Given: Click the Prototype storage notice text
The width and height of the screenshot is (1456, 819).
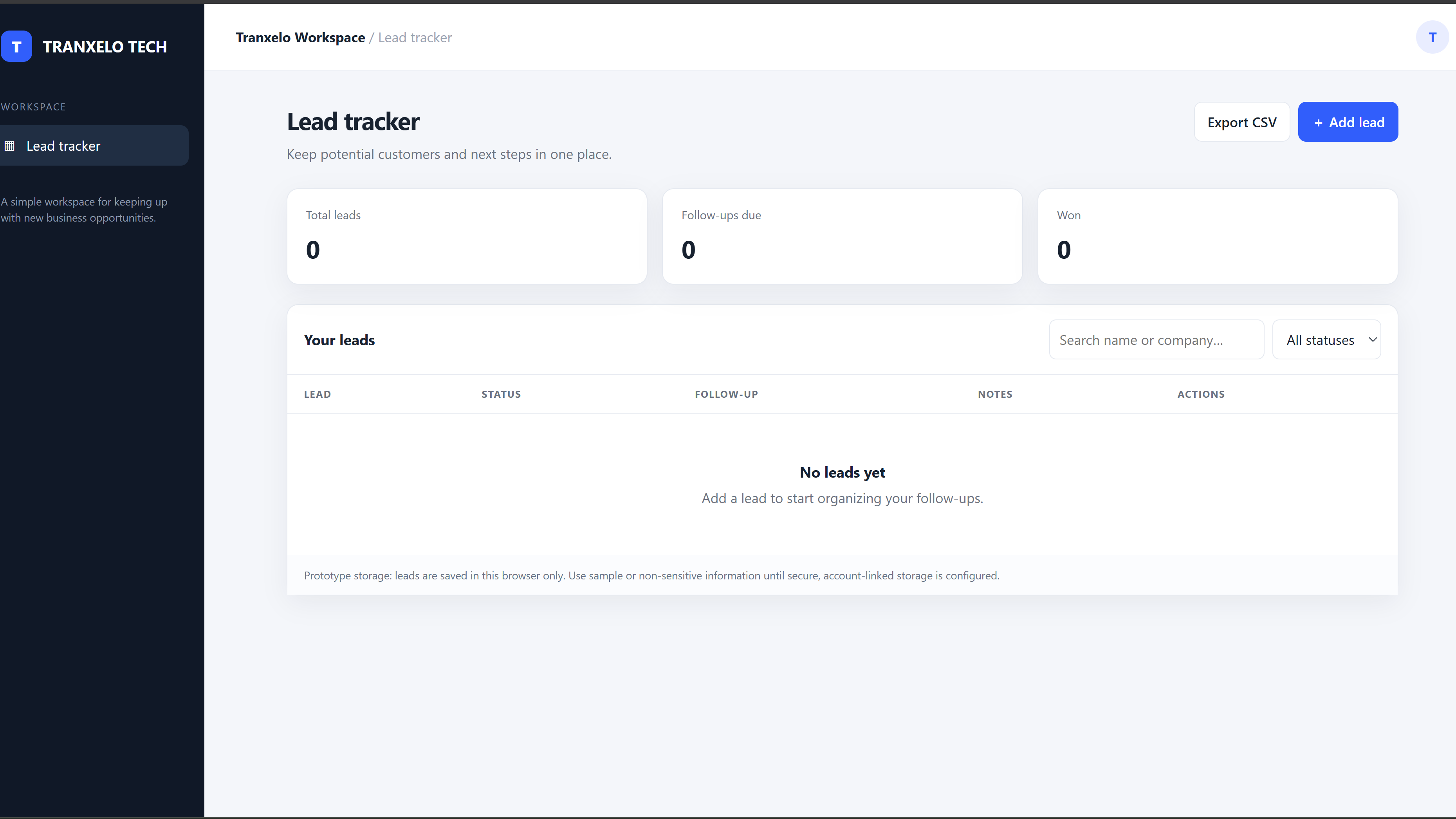Looking at the screenshot, I should tap(652, 575).
